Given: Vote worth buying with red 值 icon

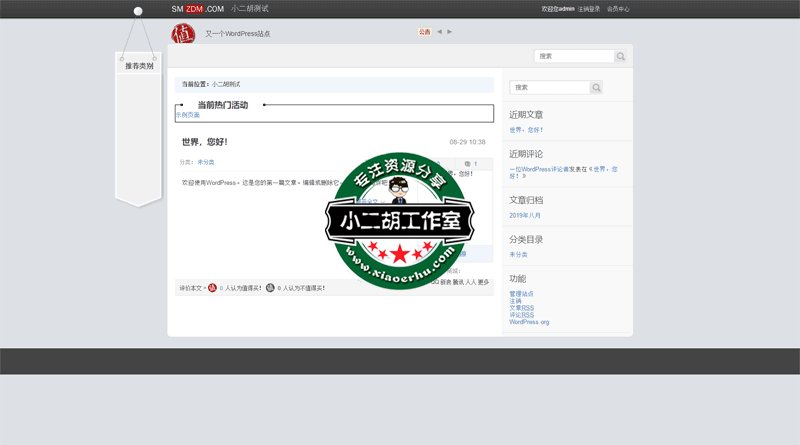Looking at the screenshot, I should 213,288.
